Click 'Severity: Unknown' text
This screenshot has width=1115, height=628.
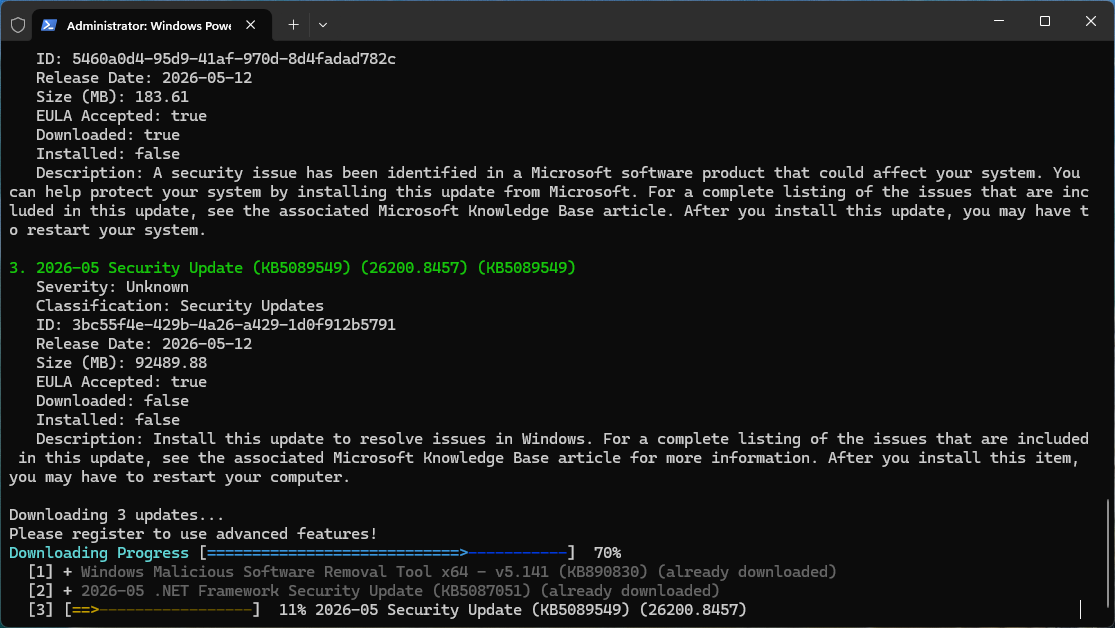coord(112,287)
